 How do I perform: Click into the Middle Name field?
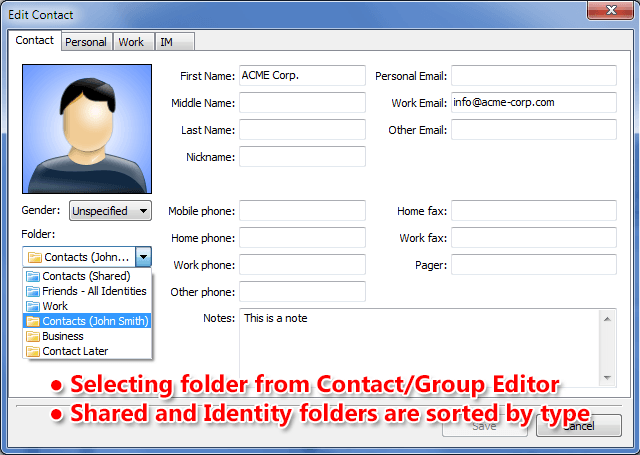coord(302,102)
